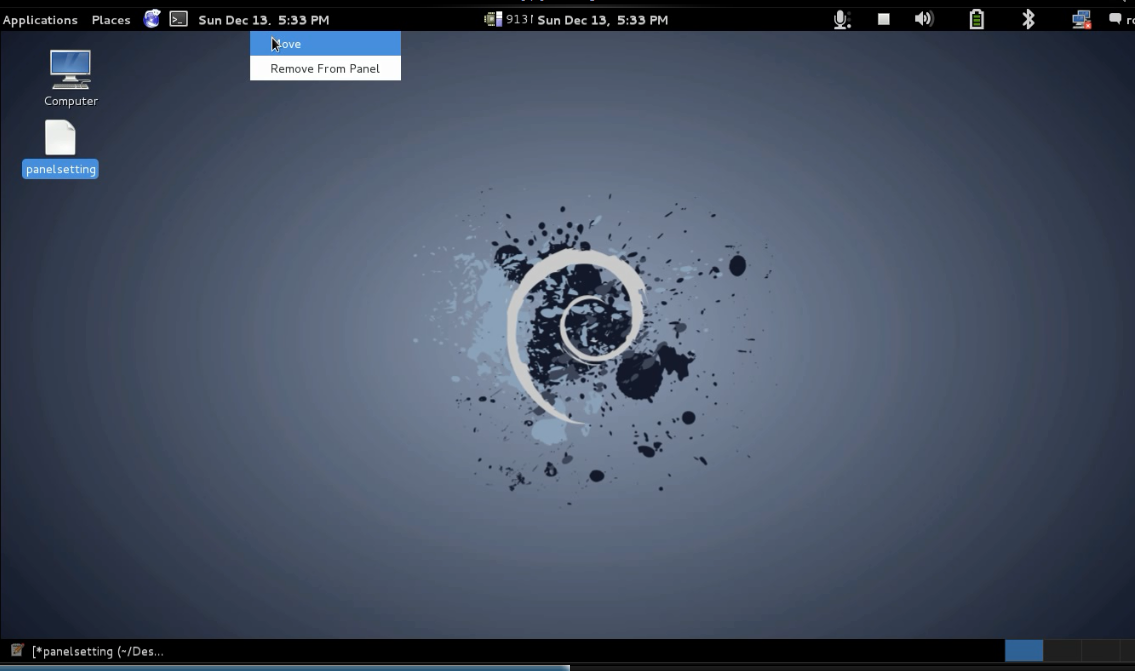Switch to the third workspace
Viewport: 1135px width, 671px height.
[1100, 650]
